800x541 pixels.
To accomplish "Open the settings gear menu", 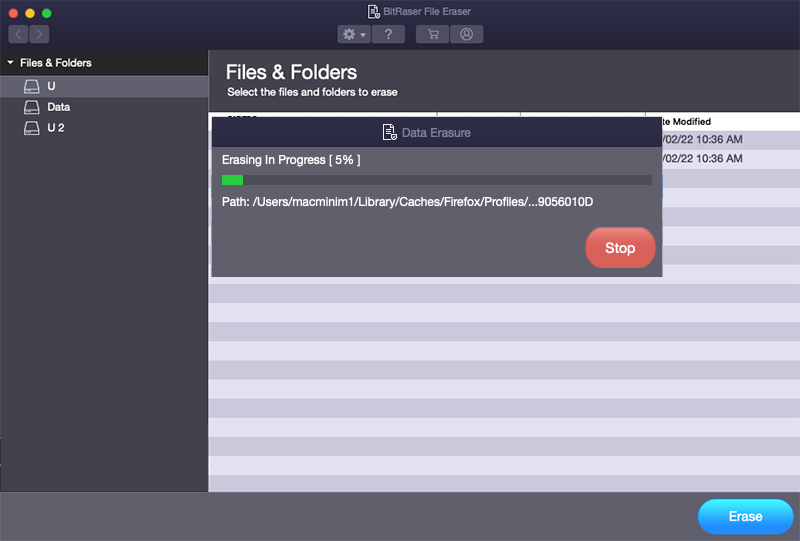I will [354, 34].
